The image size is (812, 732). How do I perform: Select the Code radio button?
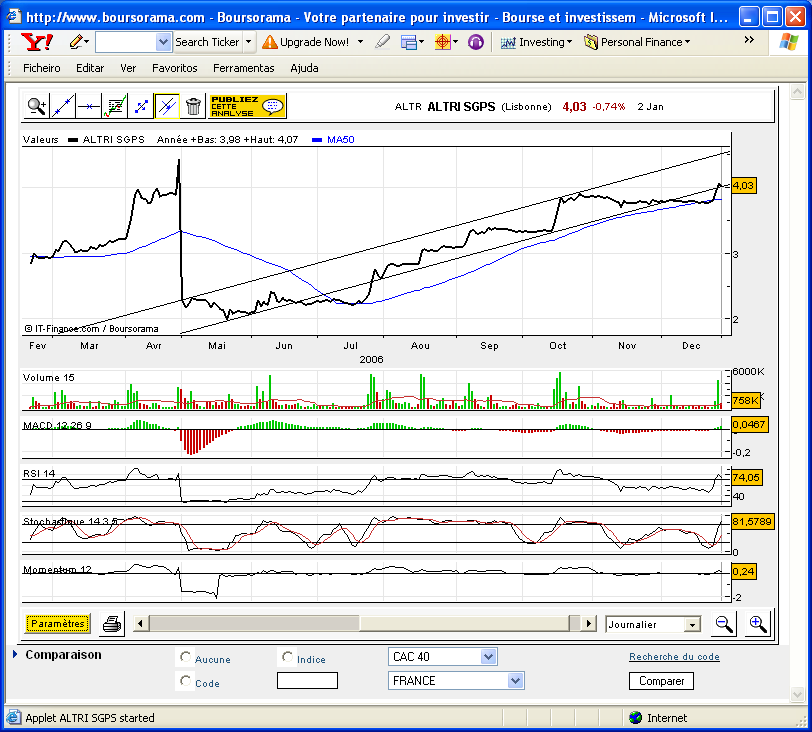click(x=185, y=681)
